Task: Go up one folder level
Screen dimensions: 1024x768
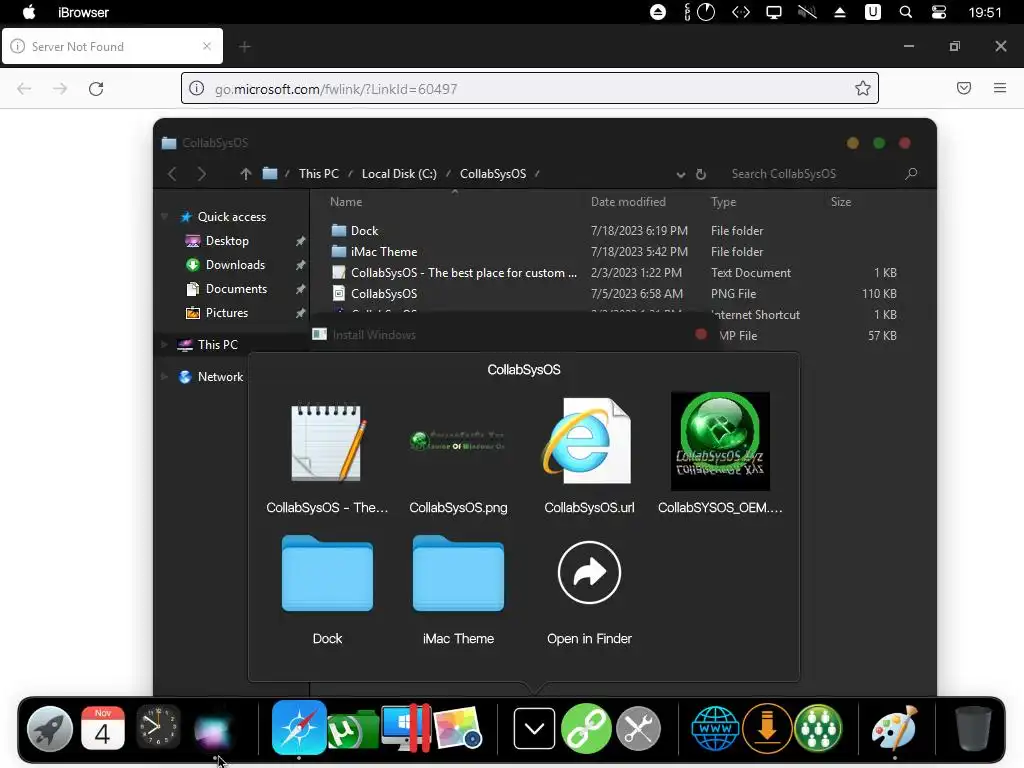Action: tap(246, 174)
